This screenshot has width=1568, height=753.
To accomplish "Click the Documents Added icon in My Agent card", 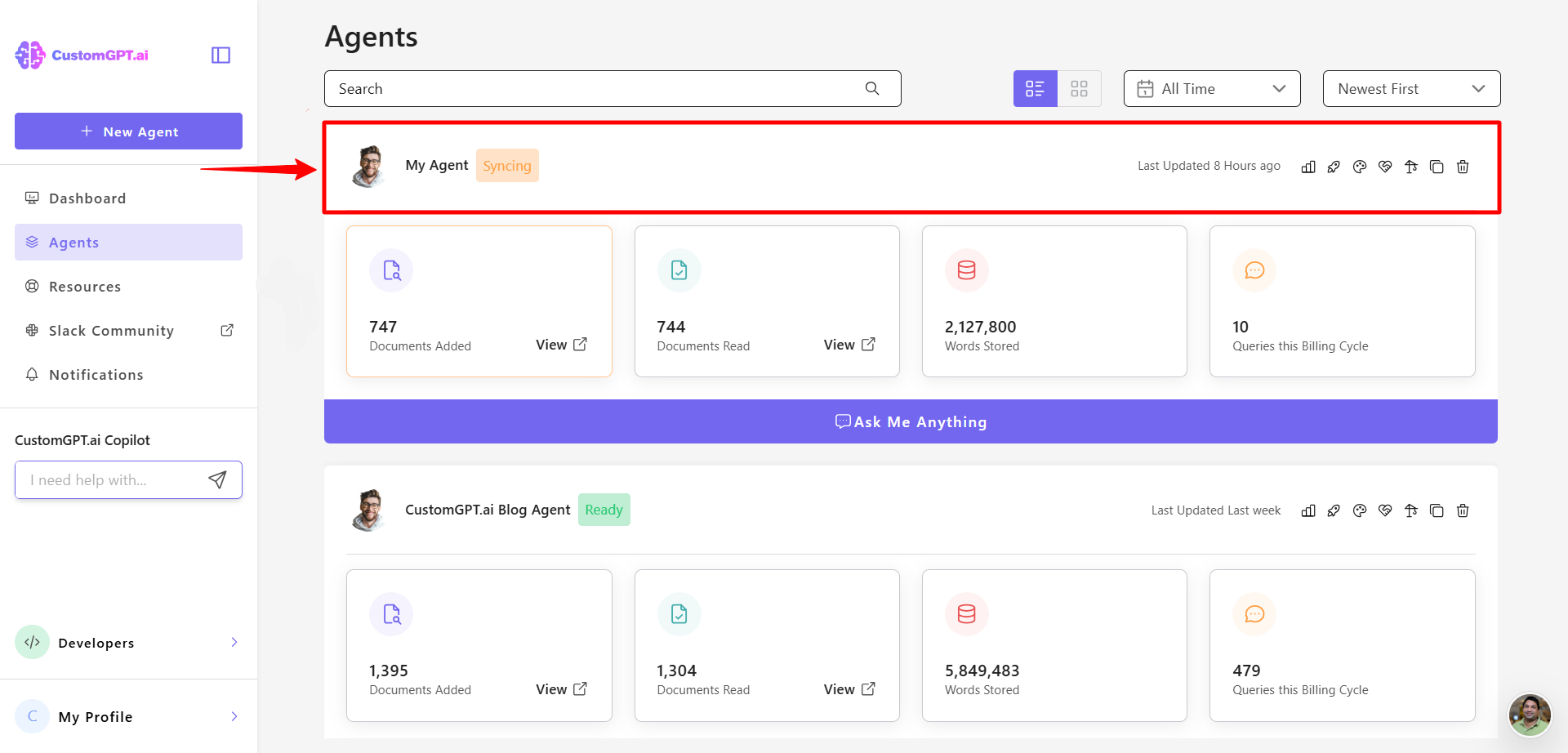I will (391, 270).
